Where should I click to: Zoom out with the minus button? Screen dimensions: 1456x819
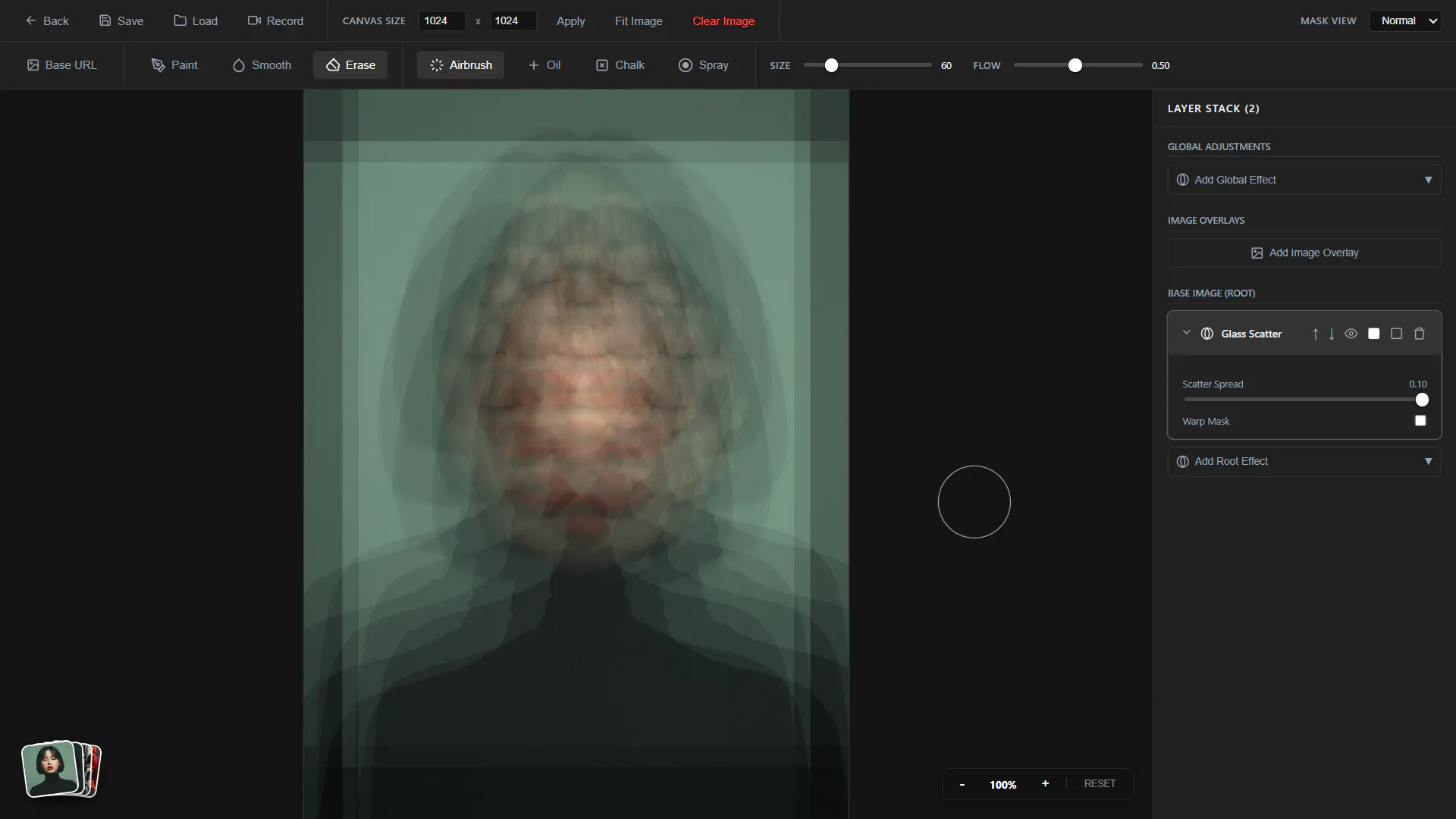point(962,784)
